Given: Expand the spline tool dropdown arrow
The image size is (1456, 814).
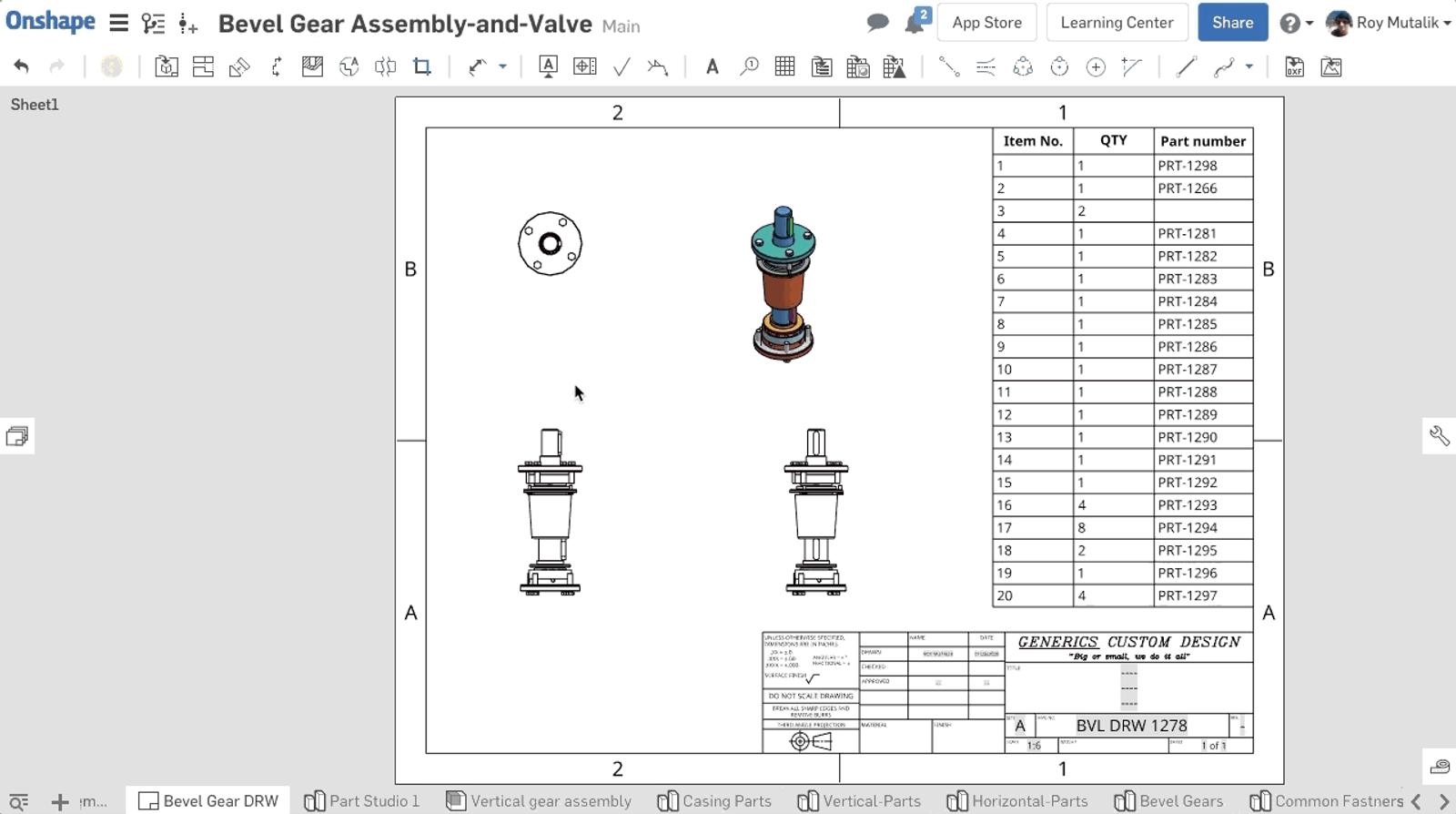Looking at the screenshot, I should [x=1249, y=66].
